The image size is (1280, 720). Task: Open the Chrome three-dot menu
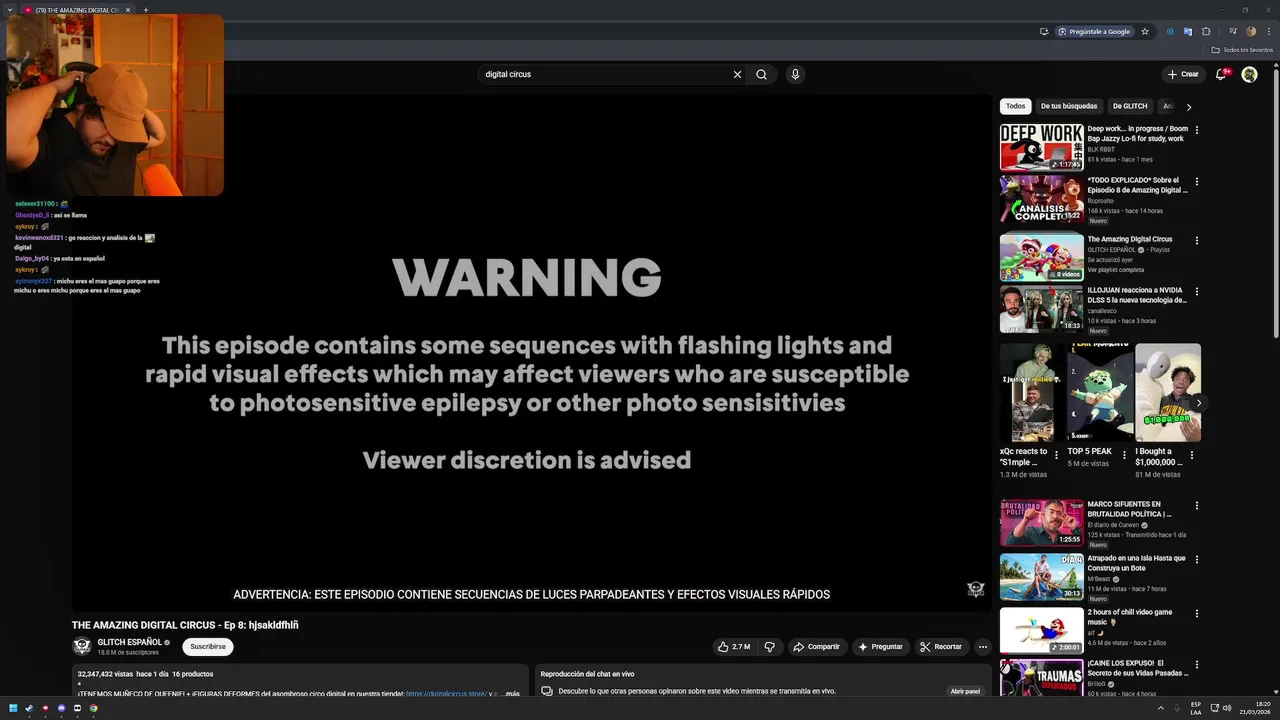(1268, 31)
